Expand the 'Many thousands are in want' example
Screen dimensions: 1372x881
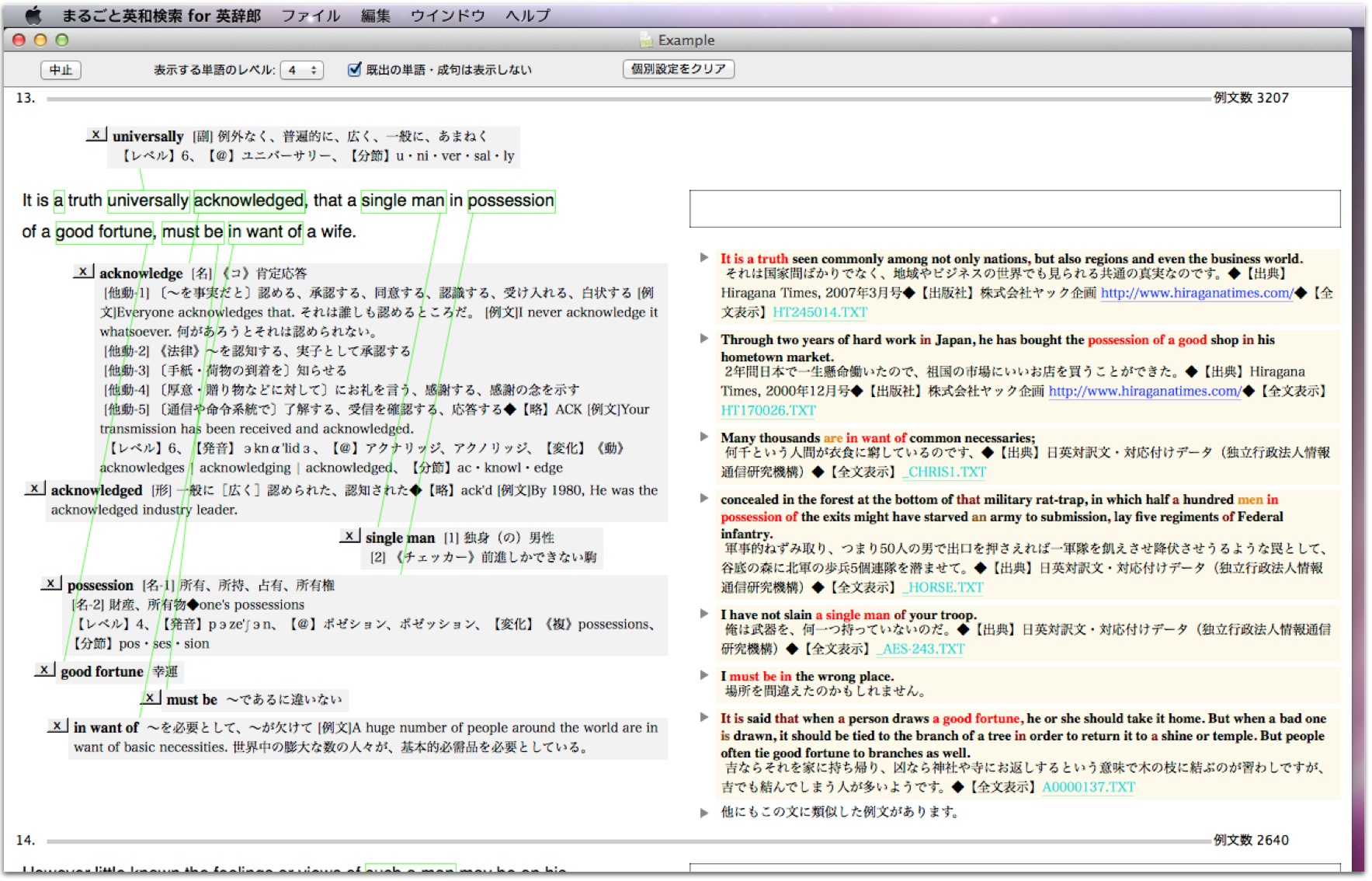click(704, 437)
